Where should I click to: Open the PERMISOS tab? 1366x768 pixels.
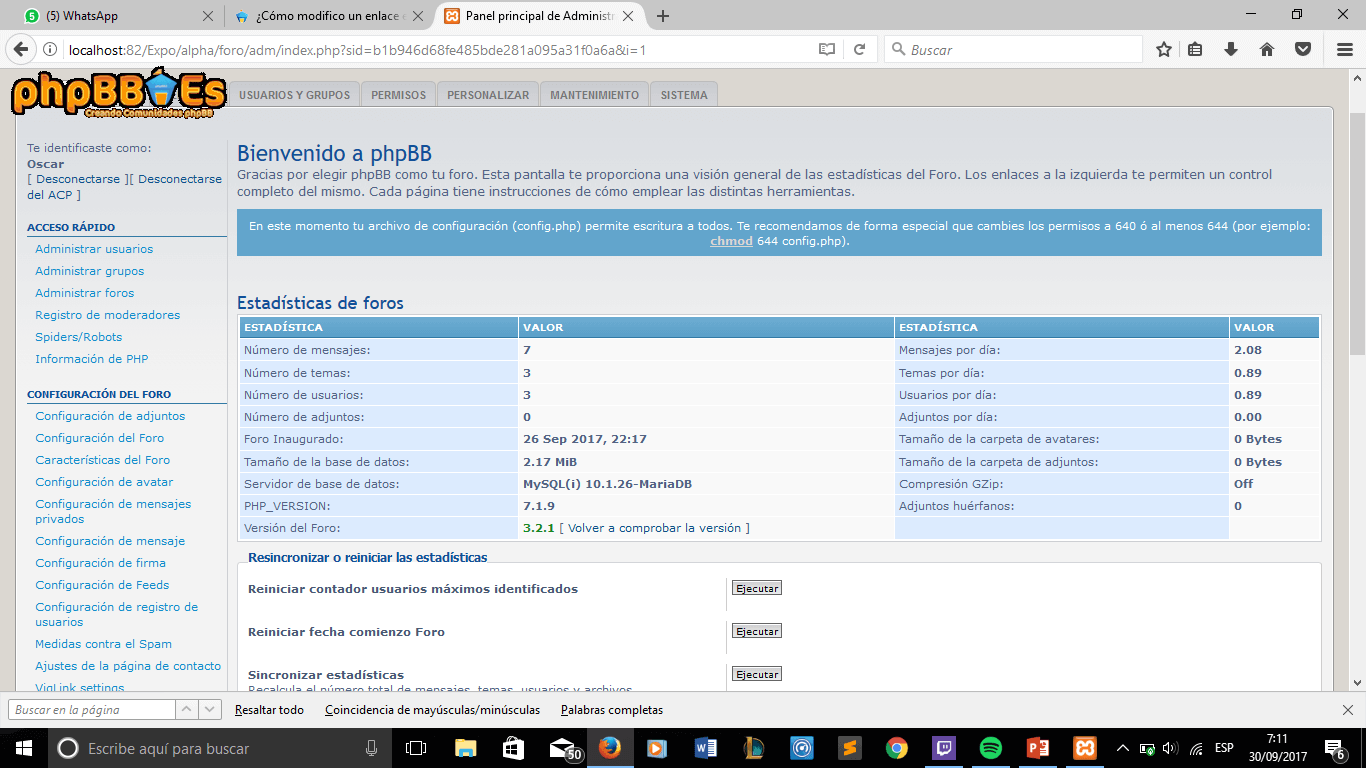(x=398, y=95)
